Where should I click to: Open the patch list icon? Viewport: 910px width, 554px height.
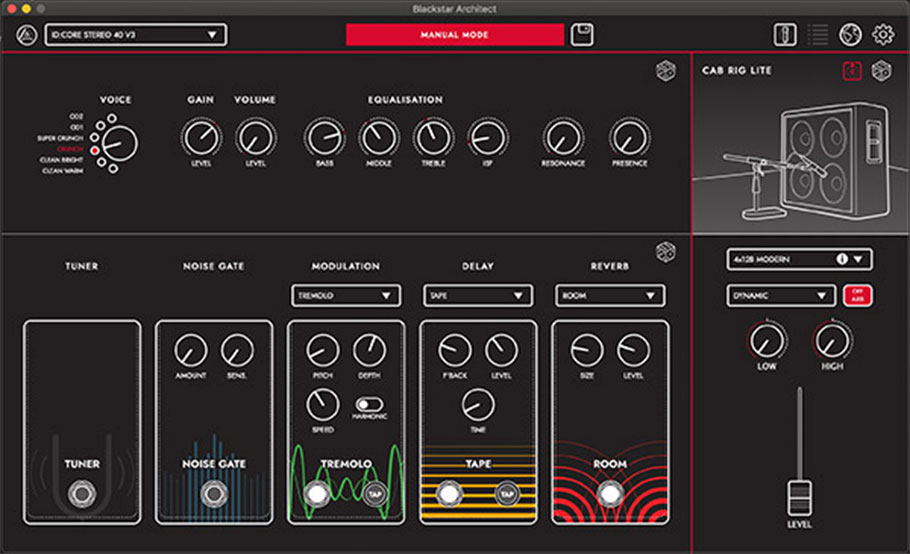(818, 35)
